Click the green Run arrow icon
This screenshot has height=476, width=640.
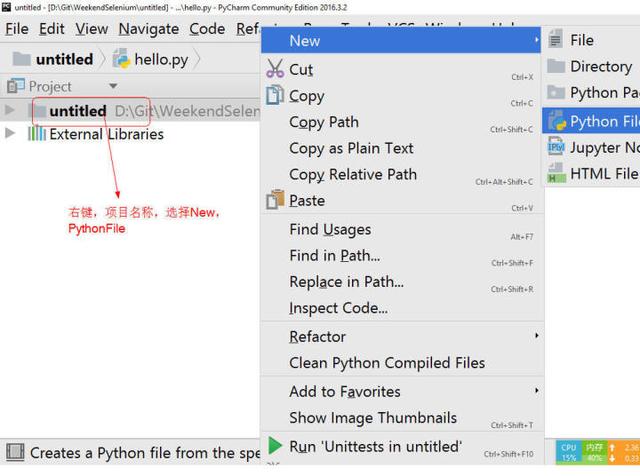tap(275, 445)
